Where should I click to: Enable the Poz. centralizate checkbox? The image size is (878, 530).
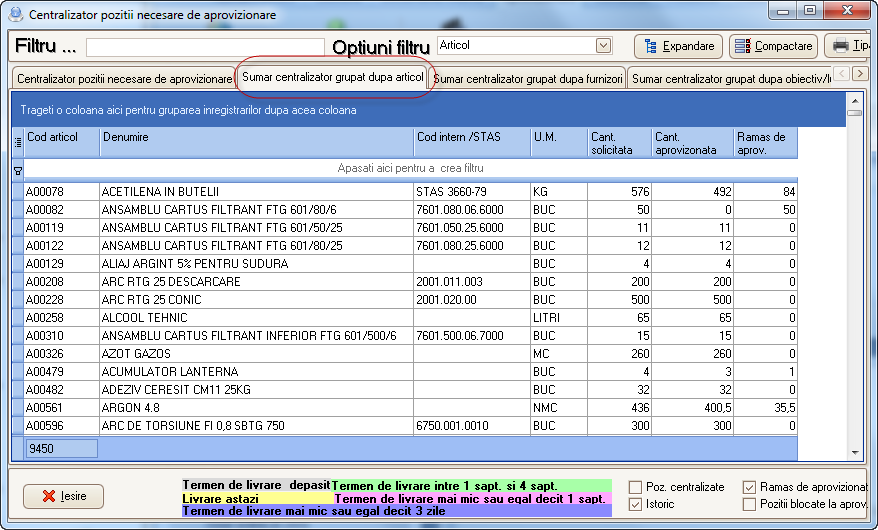click(x=635, y=487)
